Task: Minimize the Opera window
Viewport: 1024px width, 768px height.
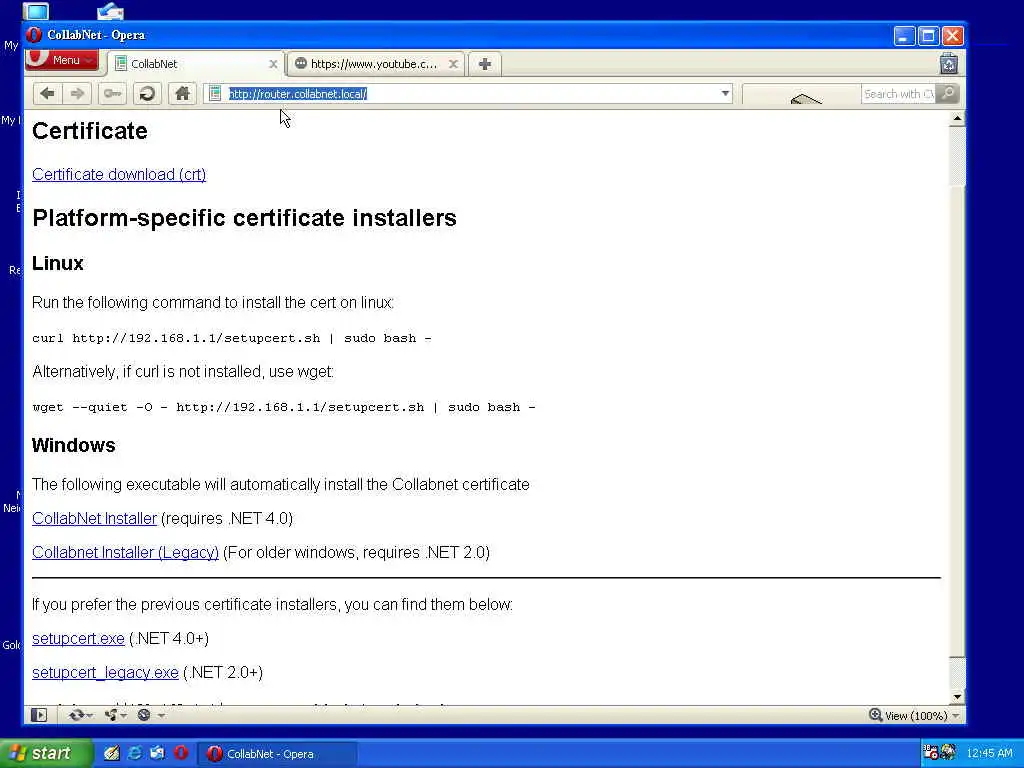Action: point(904,36)
